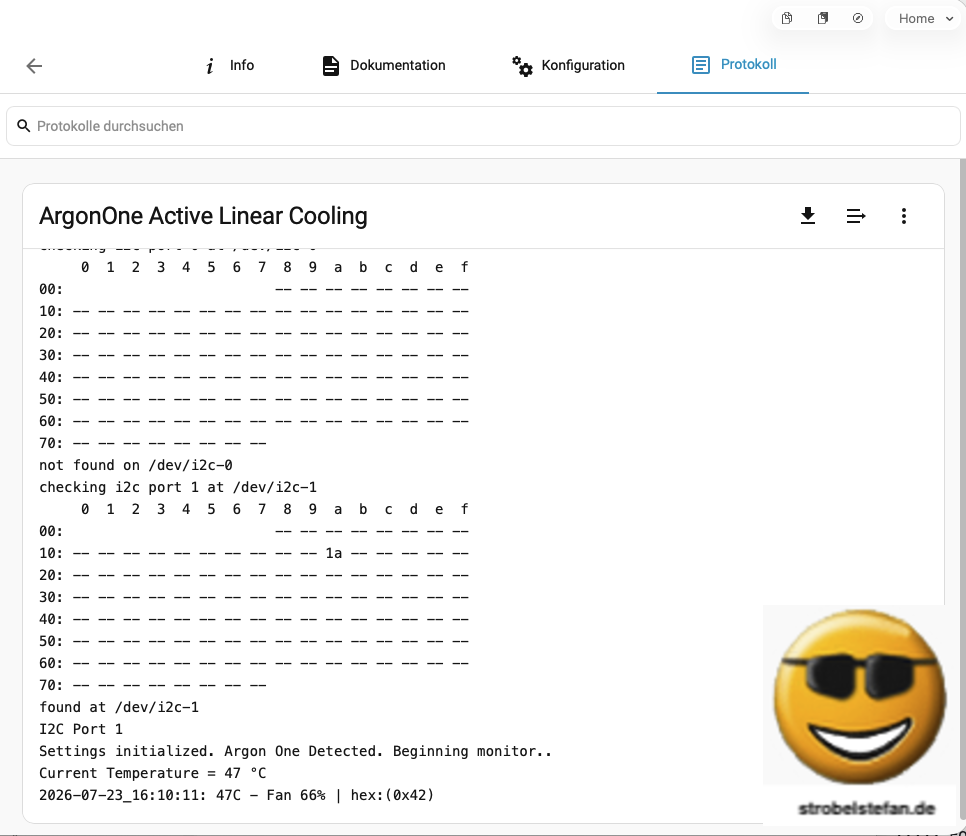Screen dimensions: 966x836
Task: Click the circled pencil edit icon
Action: tap(858, 18)
